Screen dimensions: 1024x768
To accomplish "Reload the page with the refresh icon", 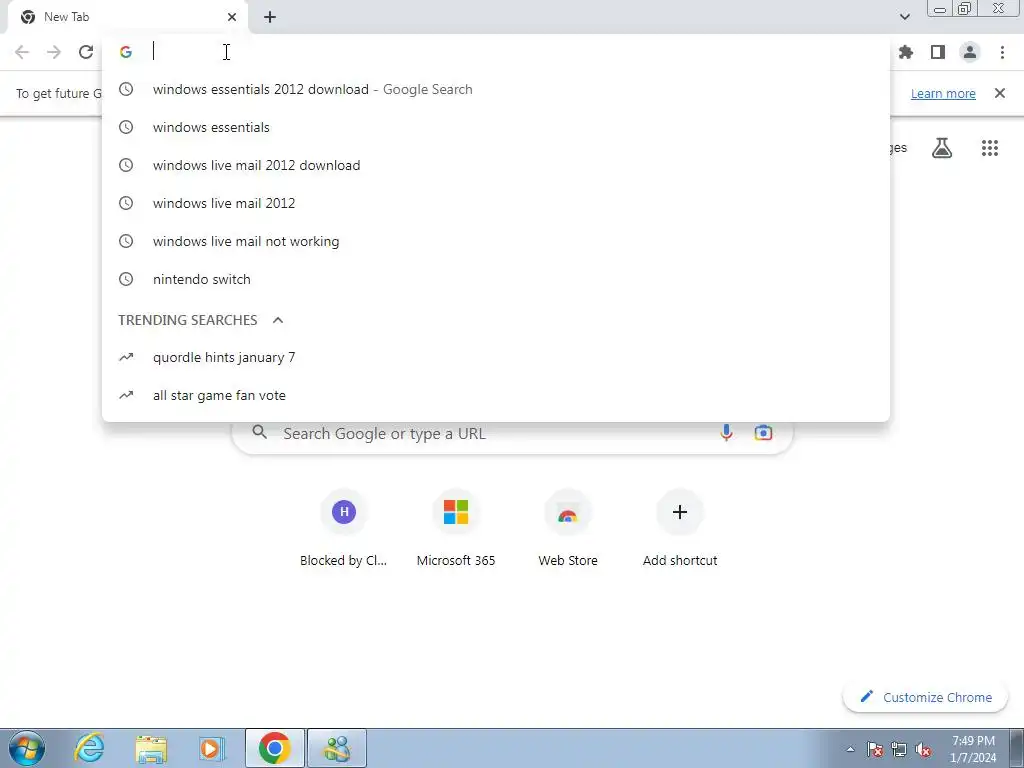I will coord(86,52).
